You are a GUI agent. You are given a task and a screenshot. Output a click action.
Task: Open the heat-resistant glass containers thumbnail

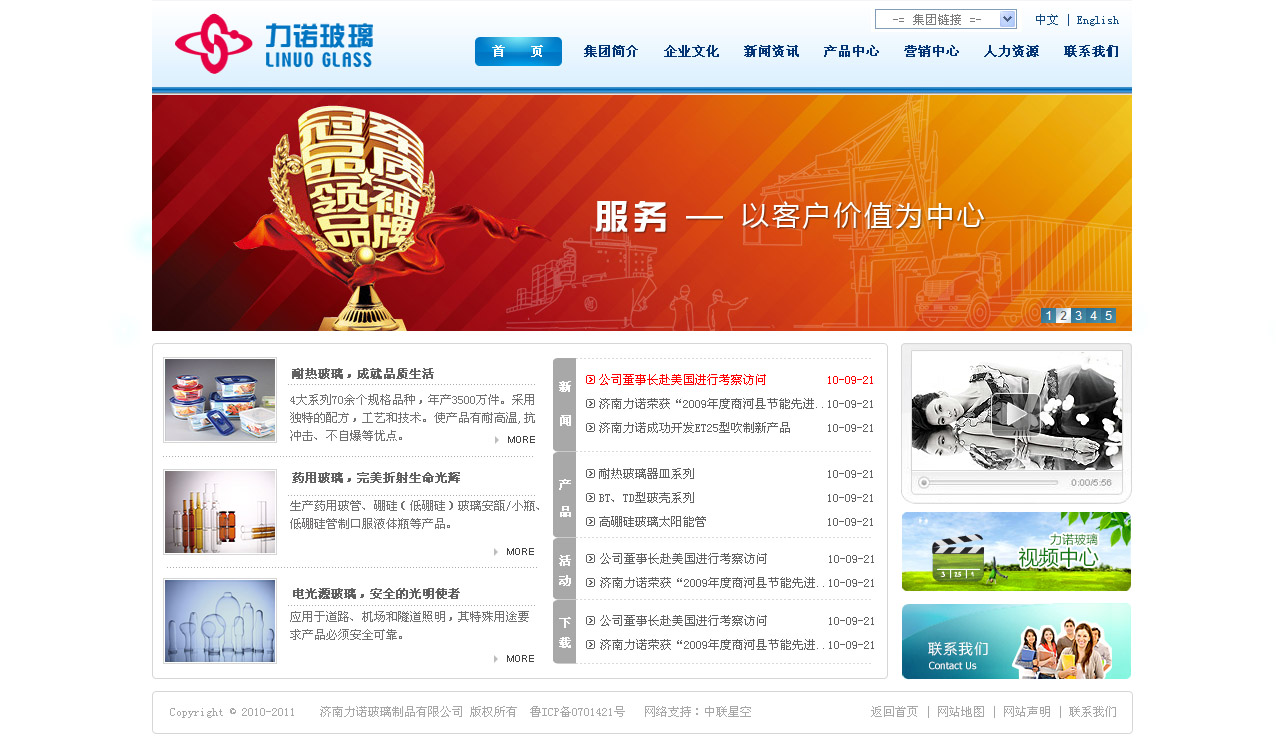coord(220,400)
